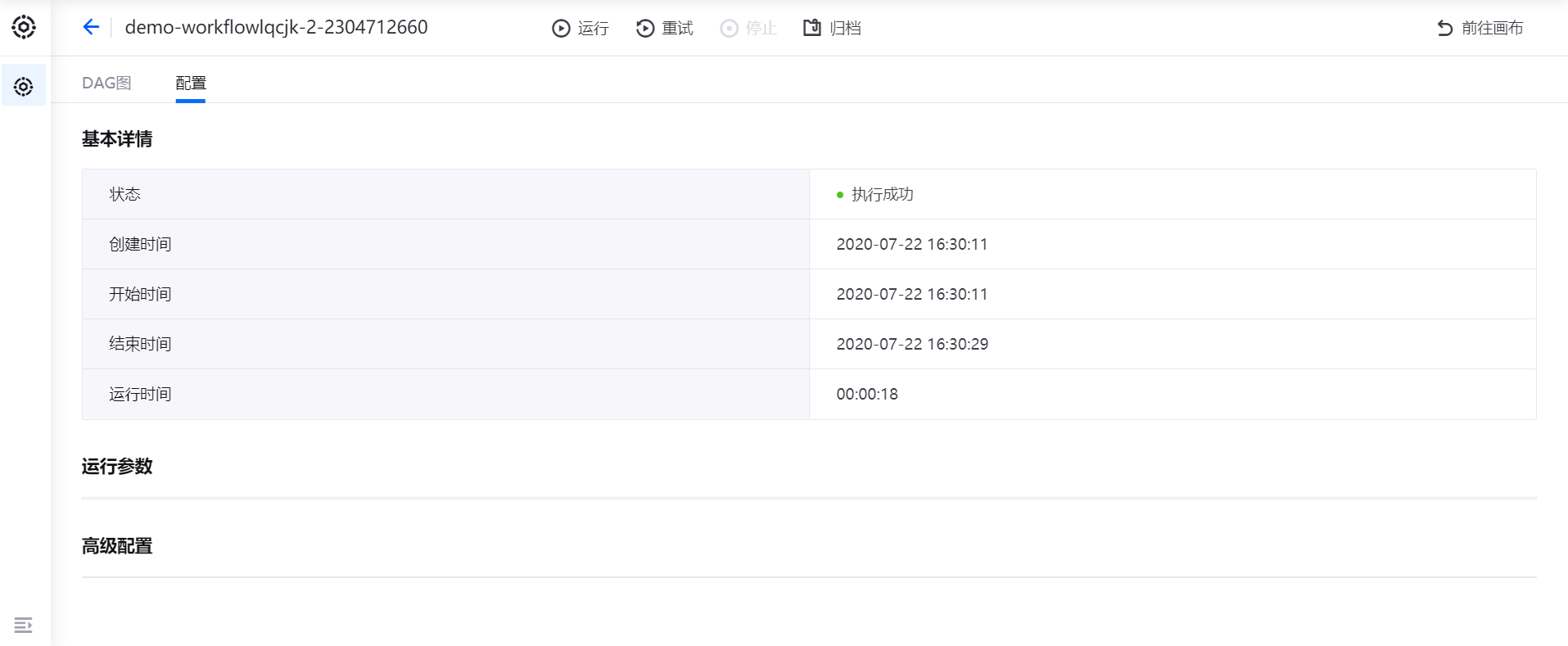
Task: Go back using the blue arrow icon
Action: (91, 27)
